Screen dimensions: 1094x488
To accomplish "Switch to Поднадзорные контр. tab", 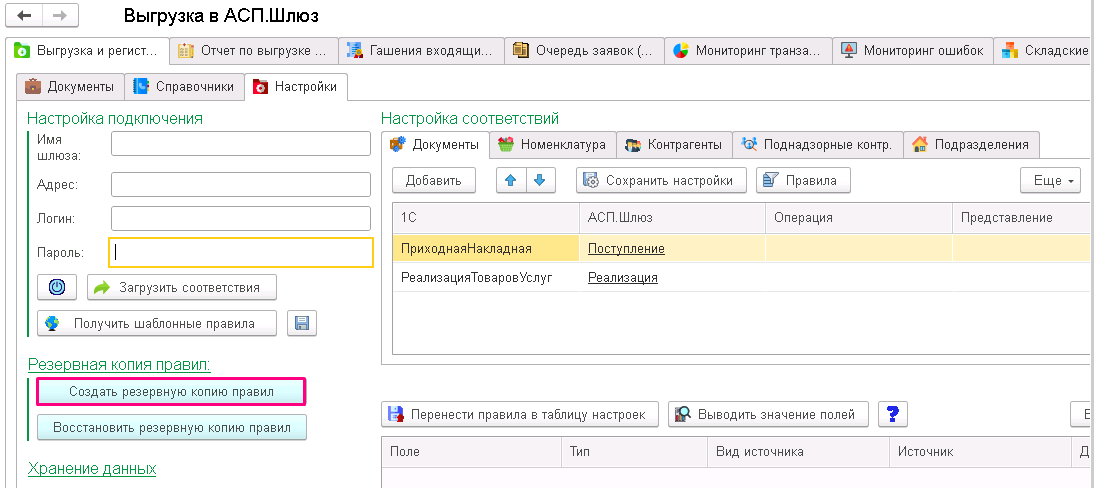I will (x=817, y=145).
